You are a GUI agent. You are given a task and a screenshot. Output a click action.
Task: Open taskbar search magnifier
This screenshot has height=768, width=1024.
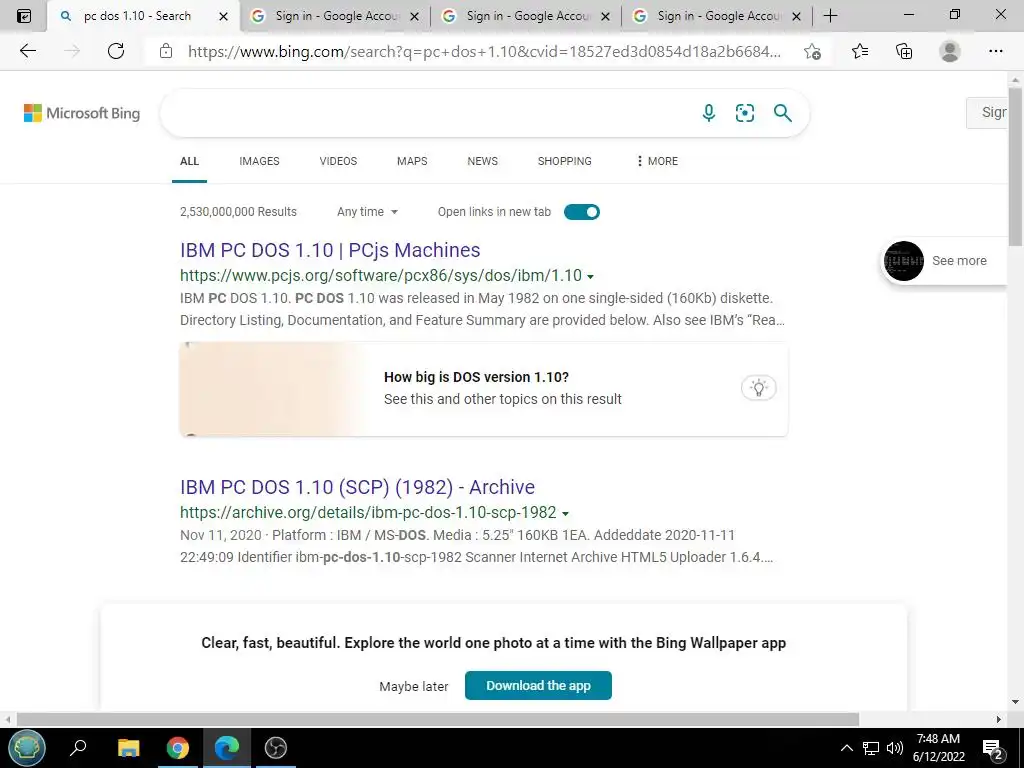[78, 748]
